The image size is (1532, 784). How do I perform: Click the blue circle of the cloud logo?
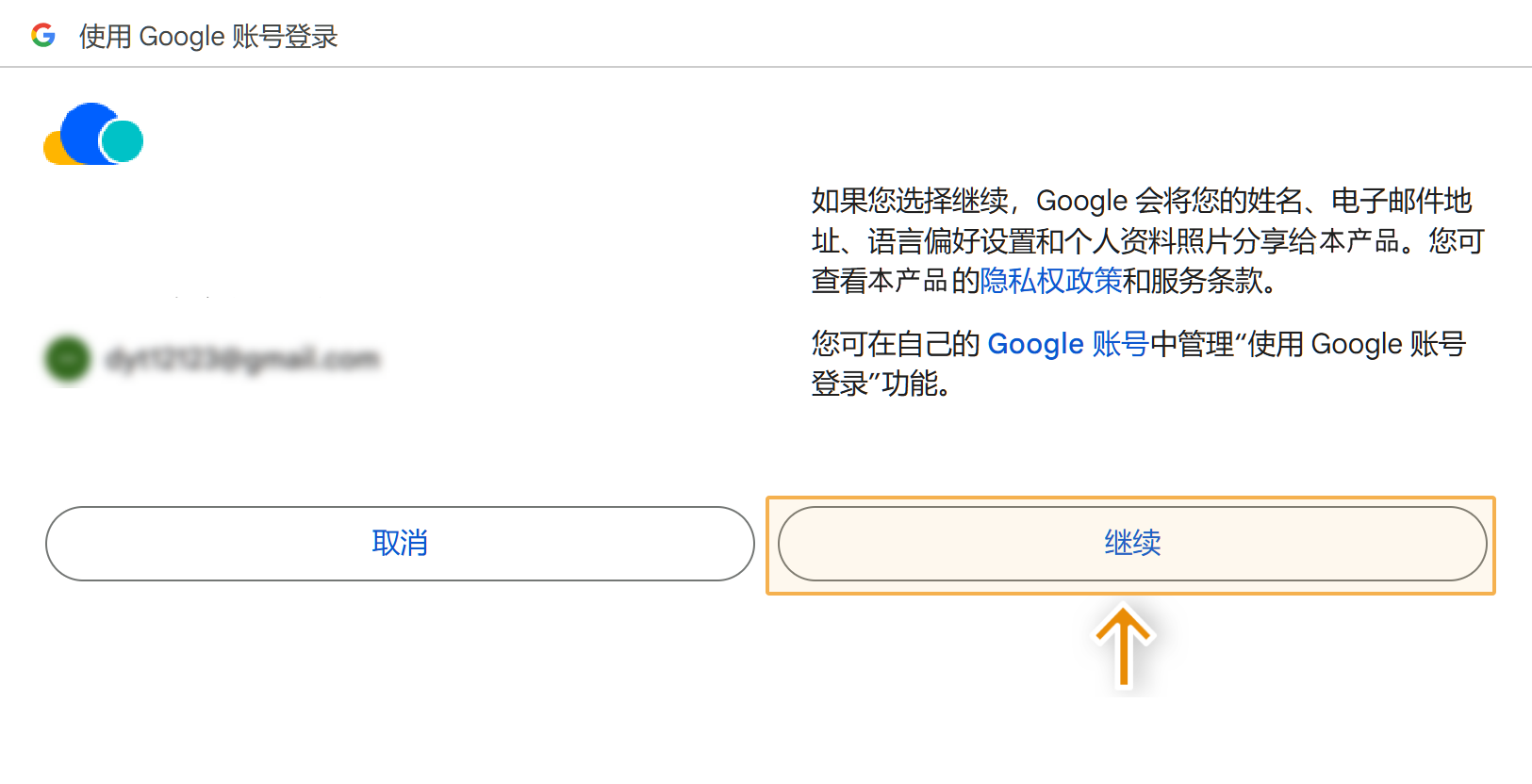[85, 130]
